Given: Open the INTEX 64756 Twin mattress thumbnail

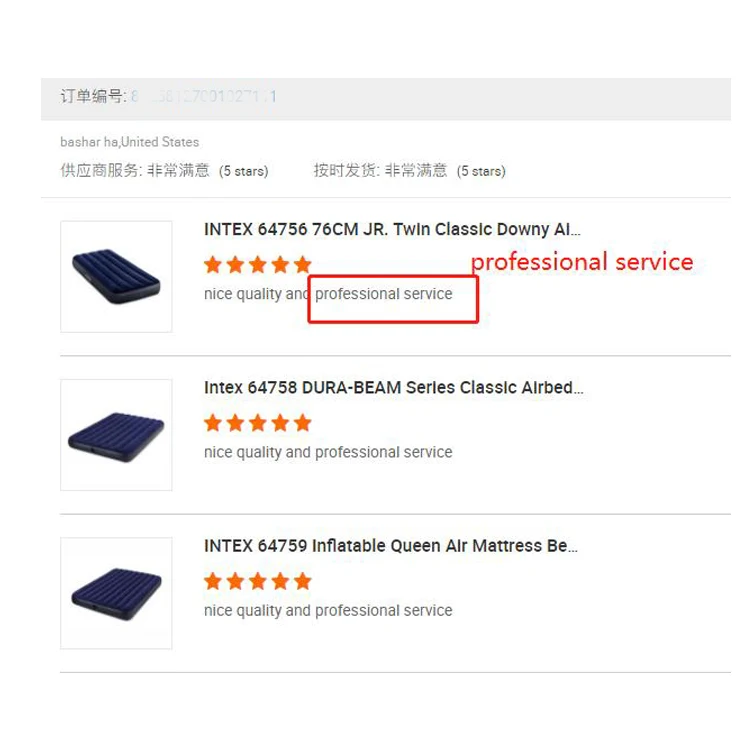Looking at the screenshot, I should click(116, 276).
